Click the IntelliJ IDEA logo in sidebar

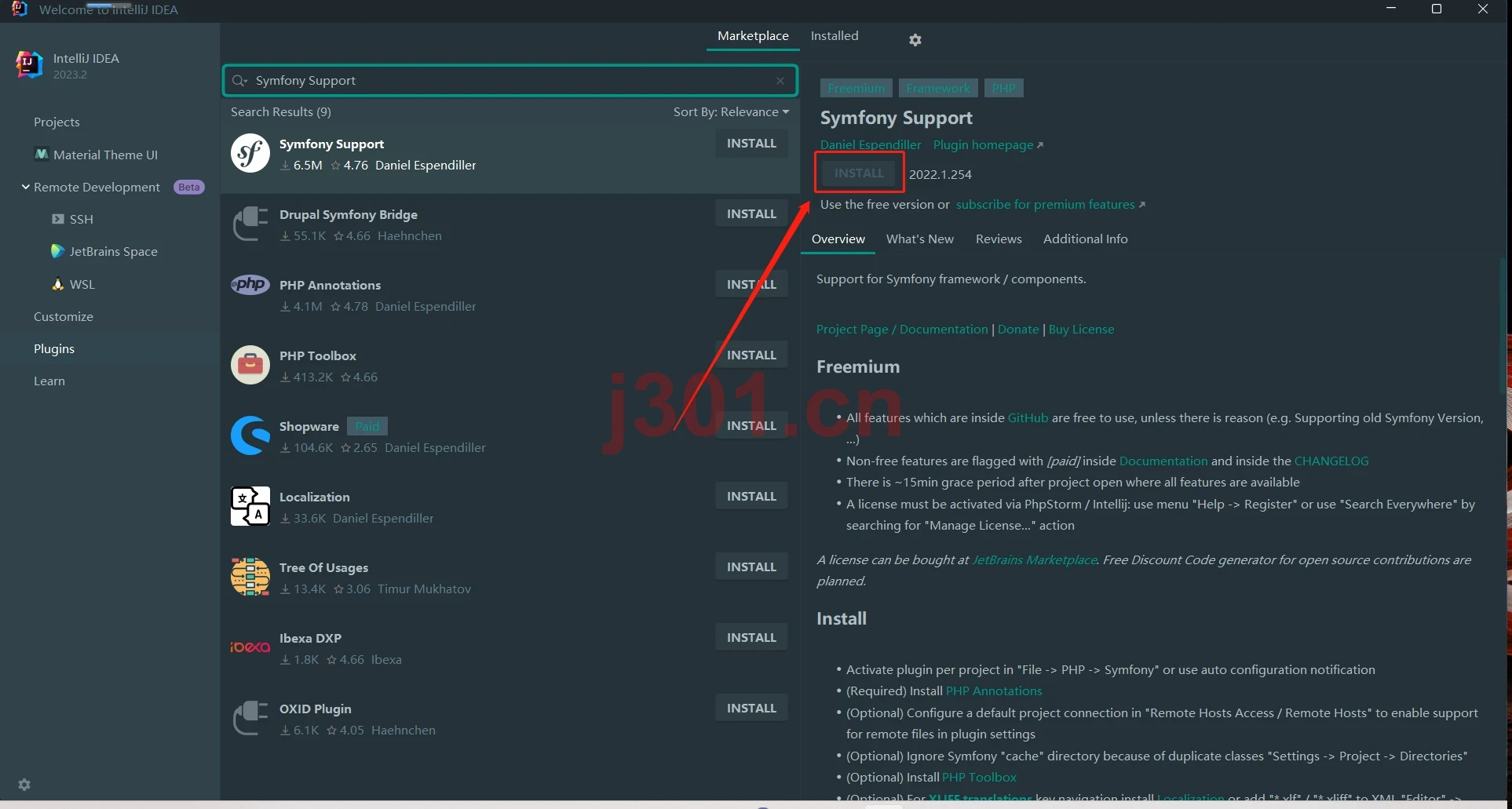[x=30, y=64]
